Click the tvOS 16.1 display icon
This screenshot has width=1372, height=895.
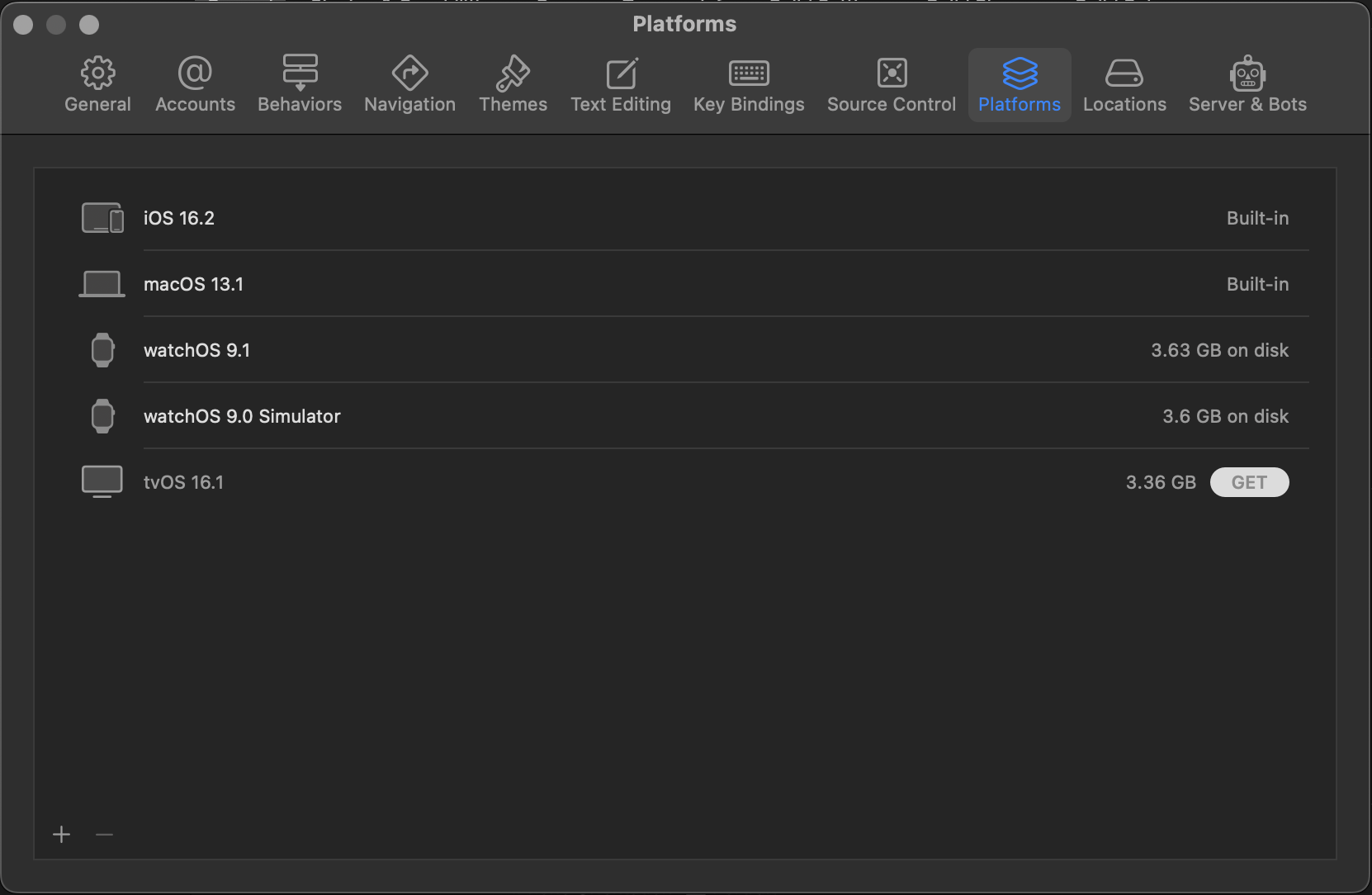pyautogui.click(x=102, y=481)
